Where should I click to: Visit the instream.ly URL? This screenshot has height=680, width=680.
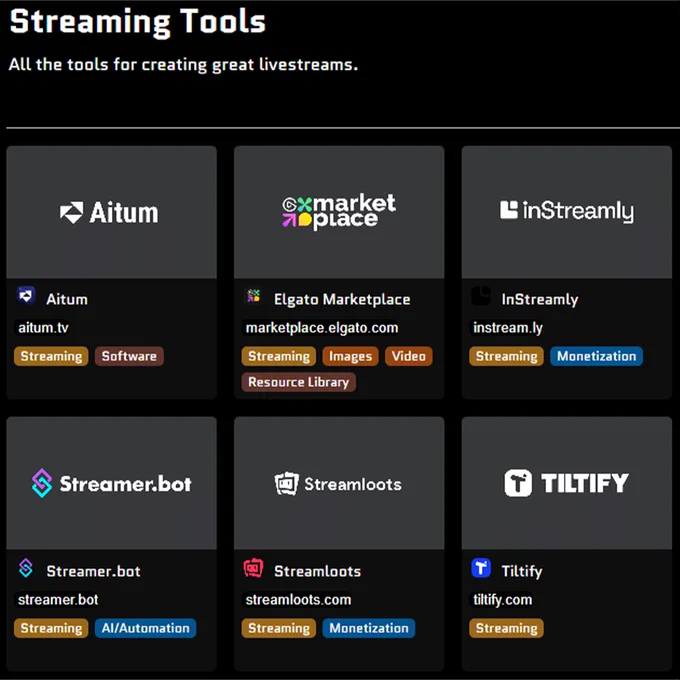click(508, 328)
